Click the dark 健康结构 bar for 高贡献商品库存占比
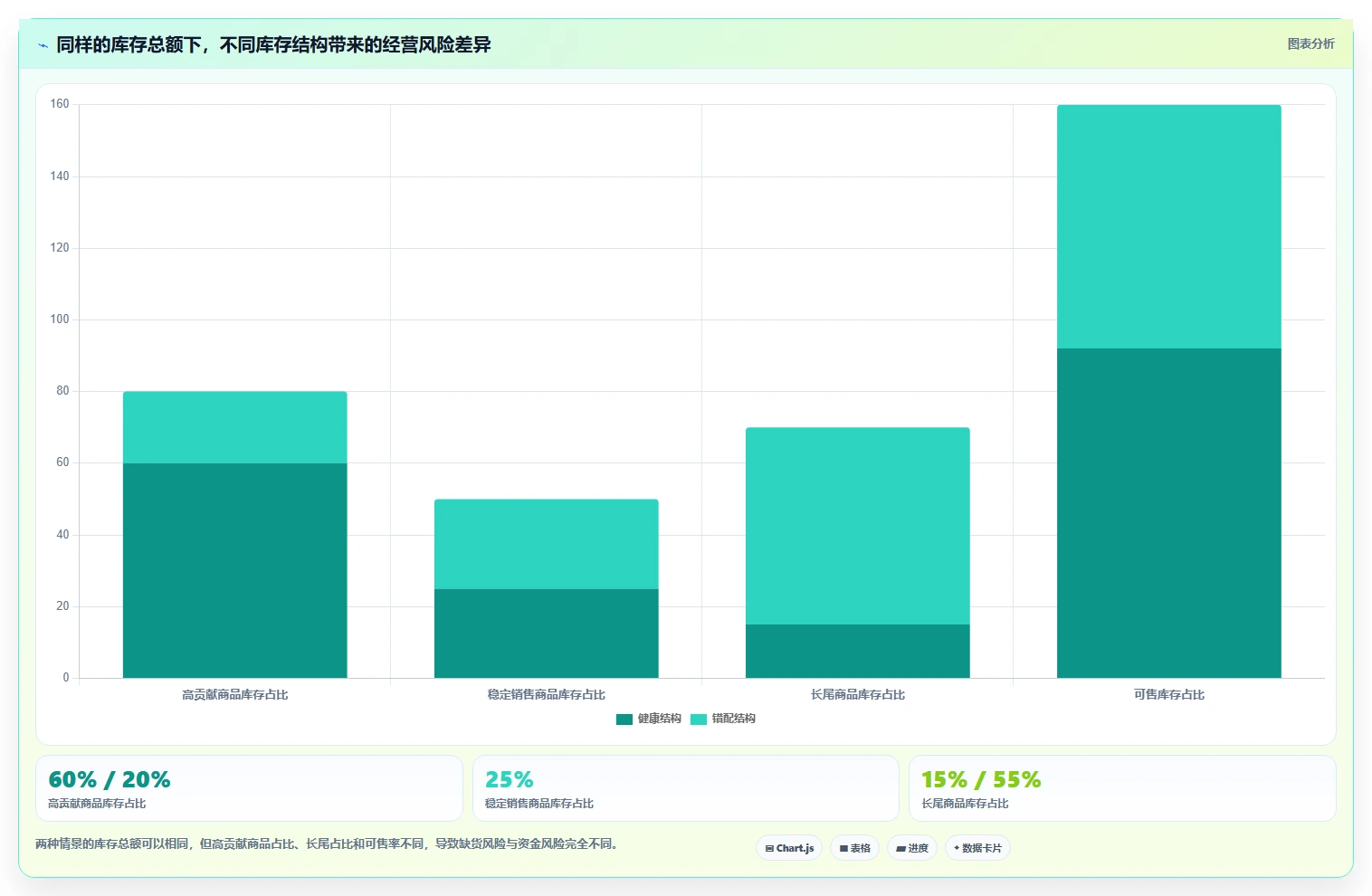The image size is (1372, 896). click(235, 570)
